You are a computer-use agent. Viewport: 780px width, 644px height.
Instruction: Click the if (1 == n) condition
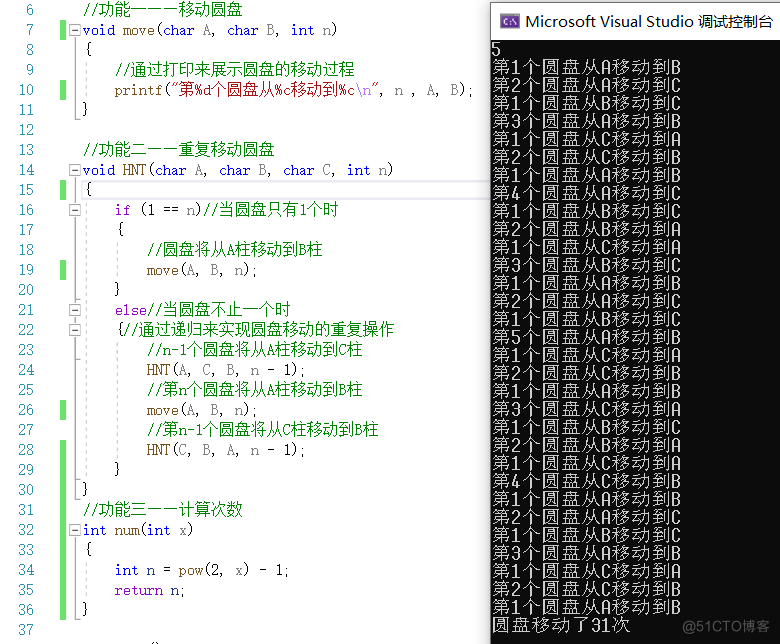pos(157,210)
